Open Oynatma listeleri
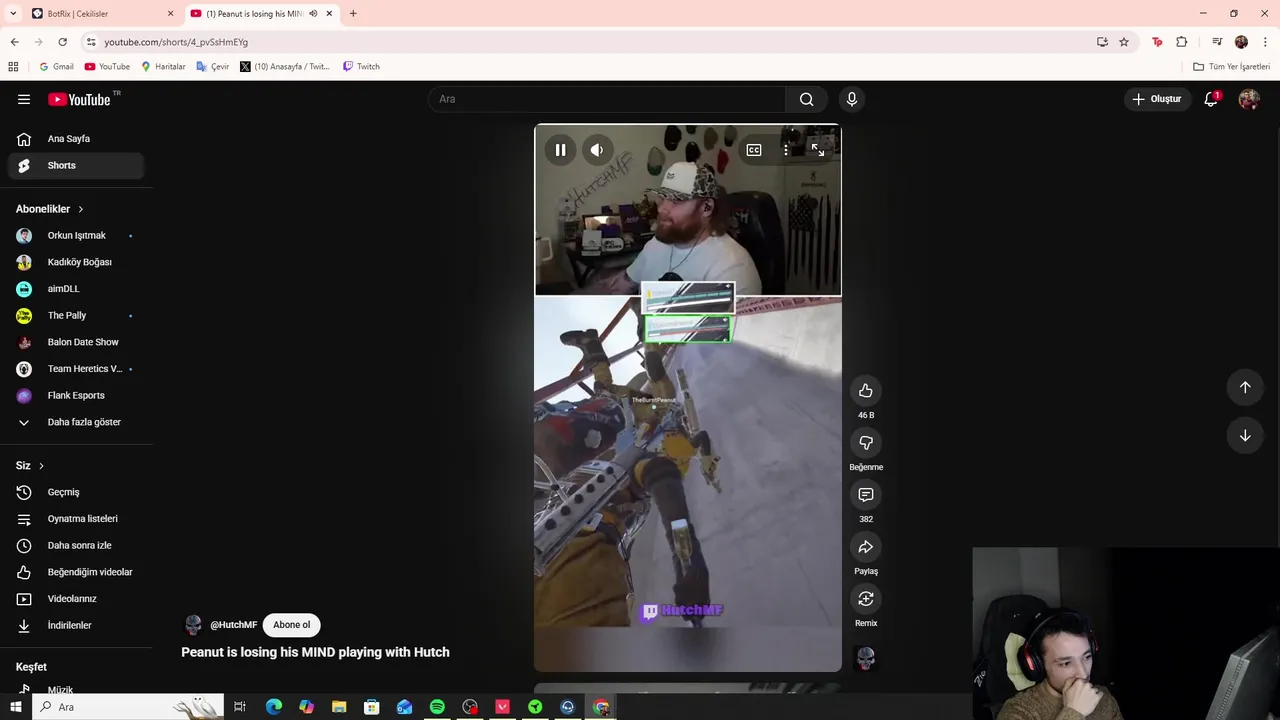 [x=76, y=519]
